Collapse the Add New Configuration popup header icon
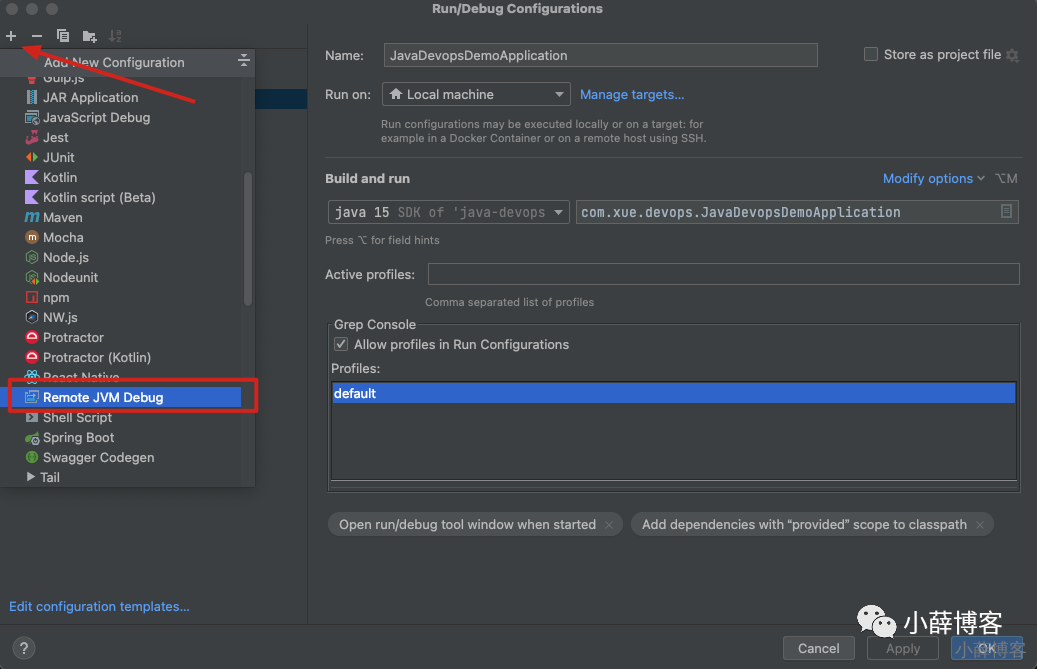 click(244, 61)
